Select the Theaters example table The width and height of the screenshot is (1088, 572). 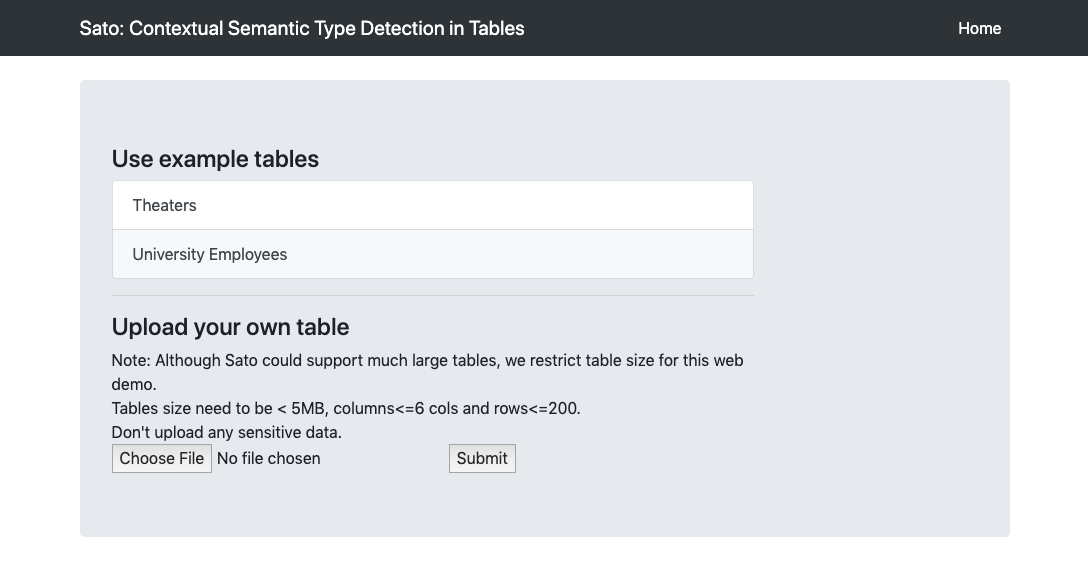(x=432, y=205)
